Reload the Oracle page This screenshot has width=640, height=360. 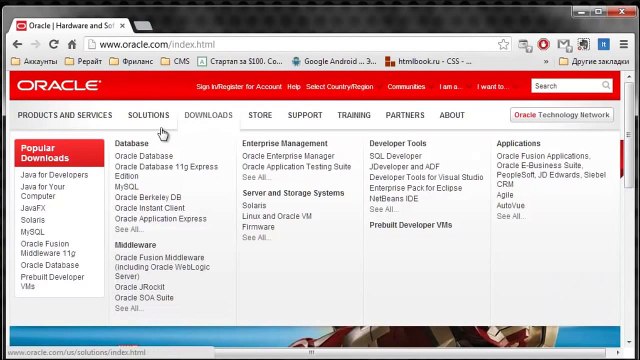pos(53,44)
